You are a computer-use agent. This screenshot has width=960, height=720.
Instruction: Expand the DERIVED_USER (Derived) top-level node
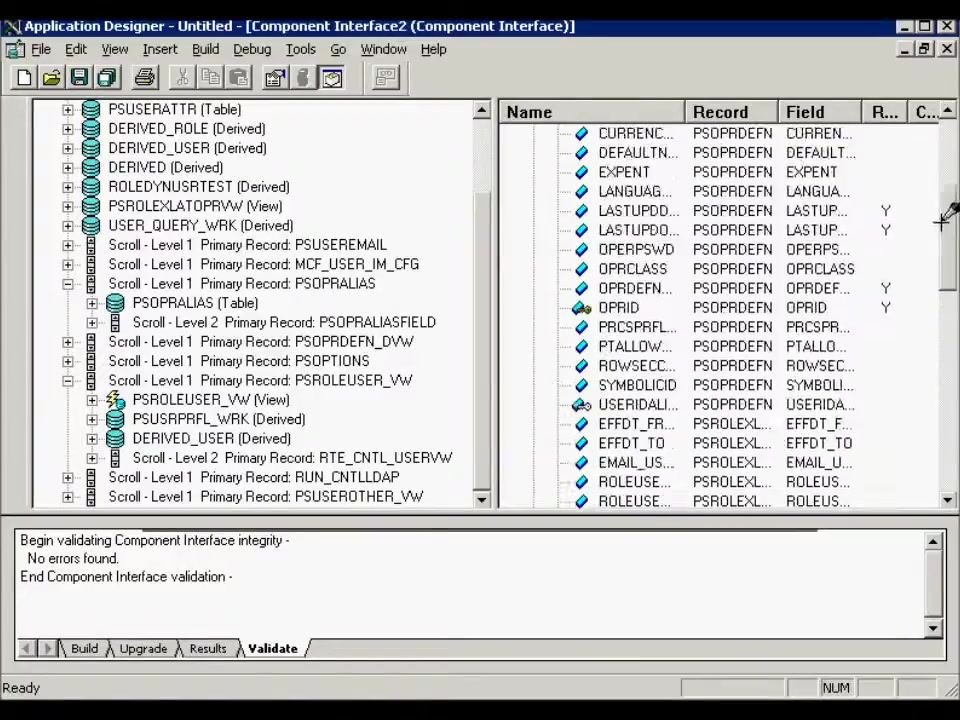click(x=68, y=149)
